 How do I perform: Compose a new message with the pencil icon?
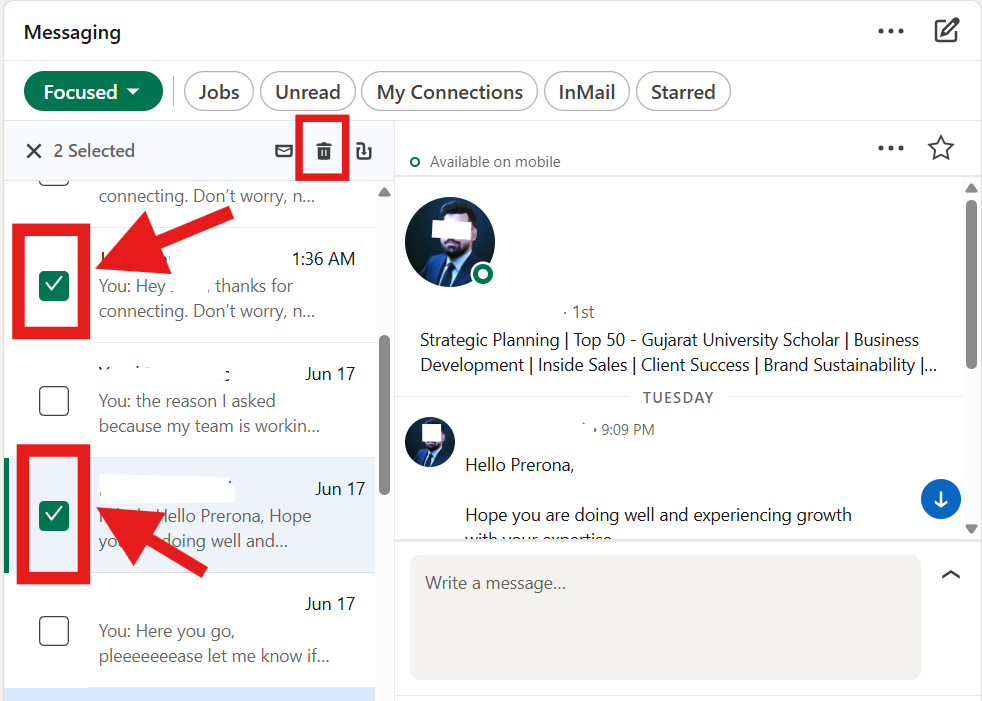point(946,31)
